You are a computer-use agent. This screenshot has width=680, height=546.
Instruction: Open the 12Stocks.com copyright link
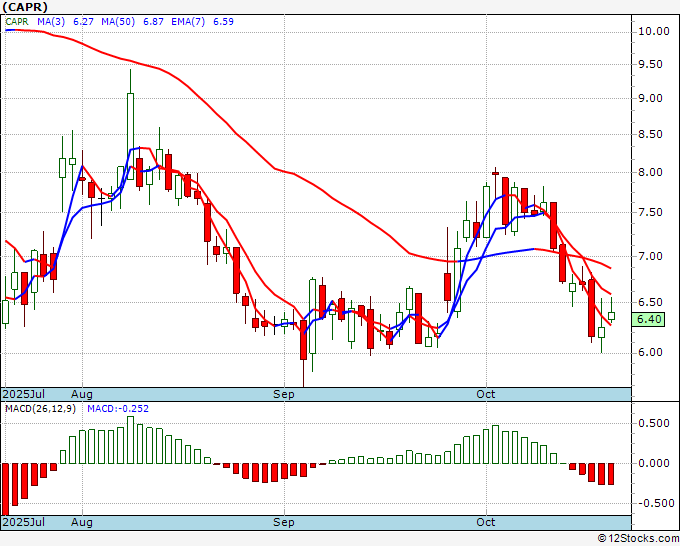click(x=638, y=539)
